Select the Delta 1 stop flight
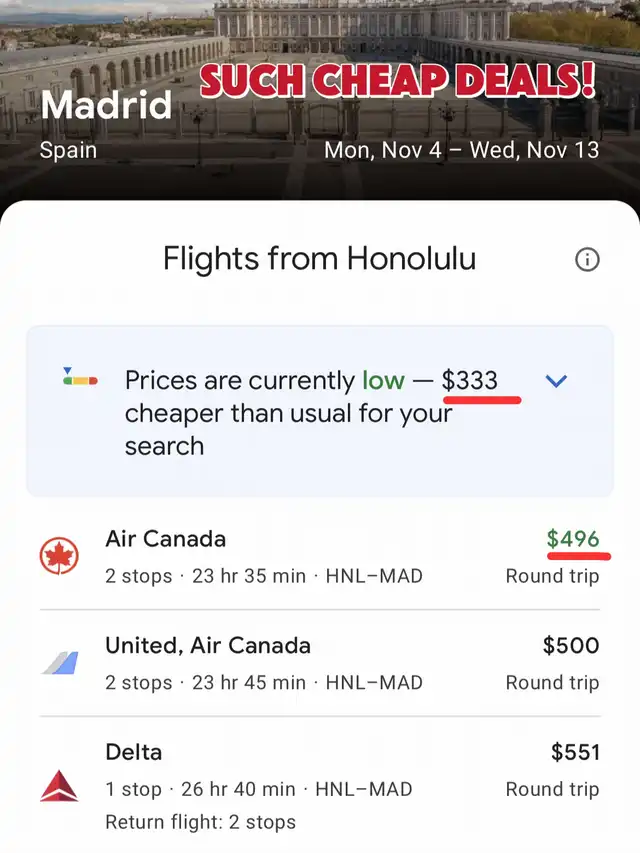The image size is (640, 853). (x=300, y=770)
